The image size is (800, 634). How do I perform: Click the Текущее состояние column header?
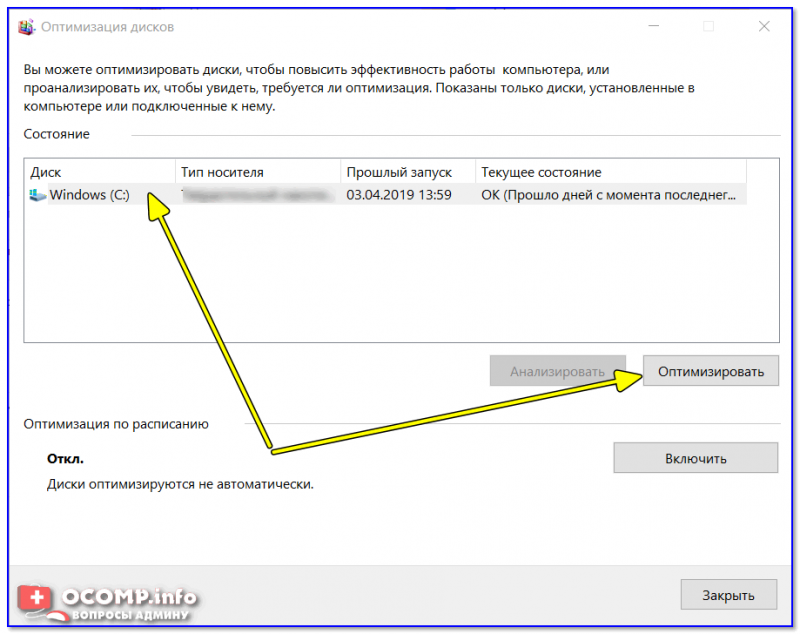point(611,172)
